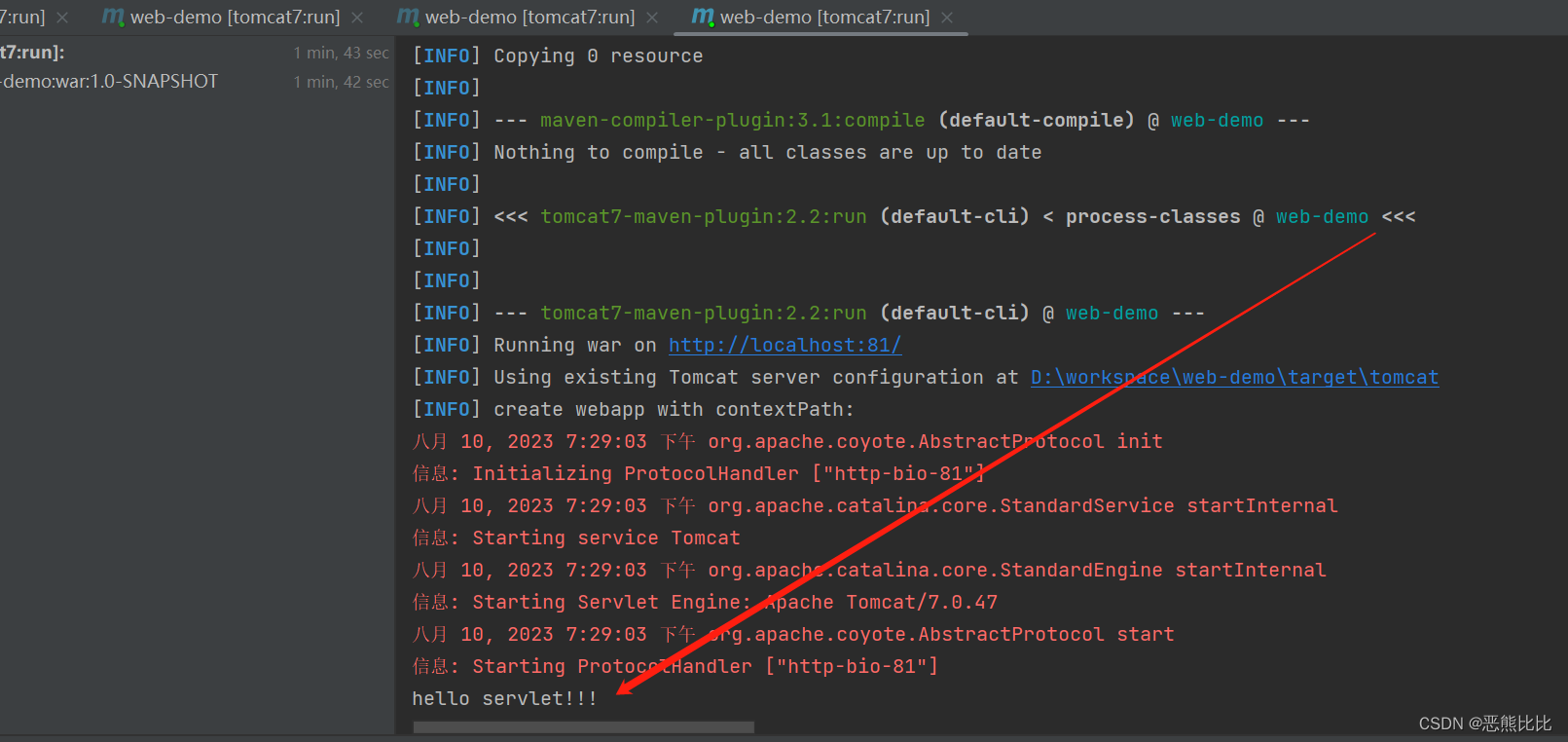The height and width of the screenshot is (742, 1568).
Task: Select the '-demo:war:1.0-SNAPSHOT' tree row
Action: click(x=195, y=82)
